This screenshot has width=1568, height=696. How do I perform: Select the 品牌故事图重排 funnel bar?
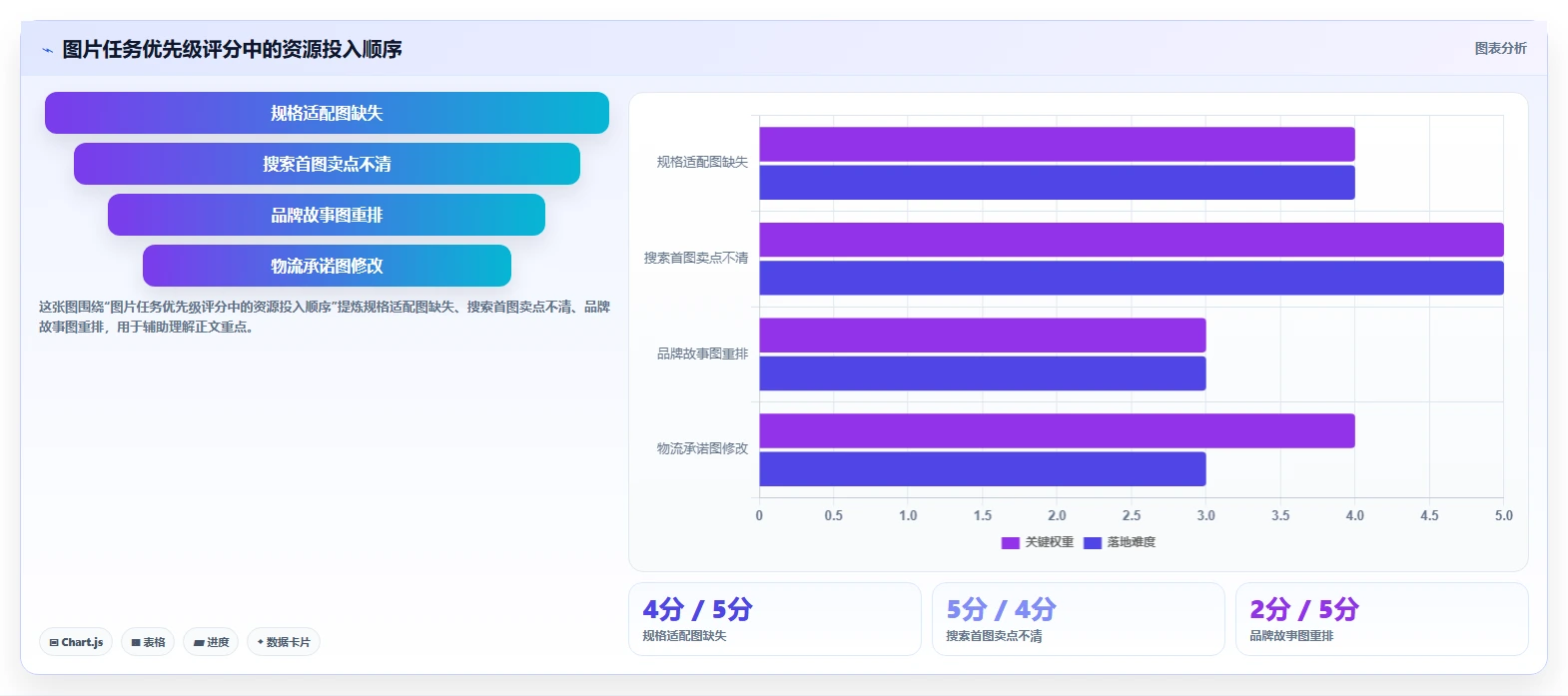point(327,215)
